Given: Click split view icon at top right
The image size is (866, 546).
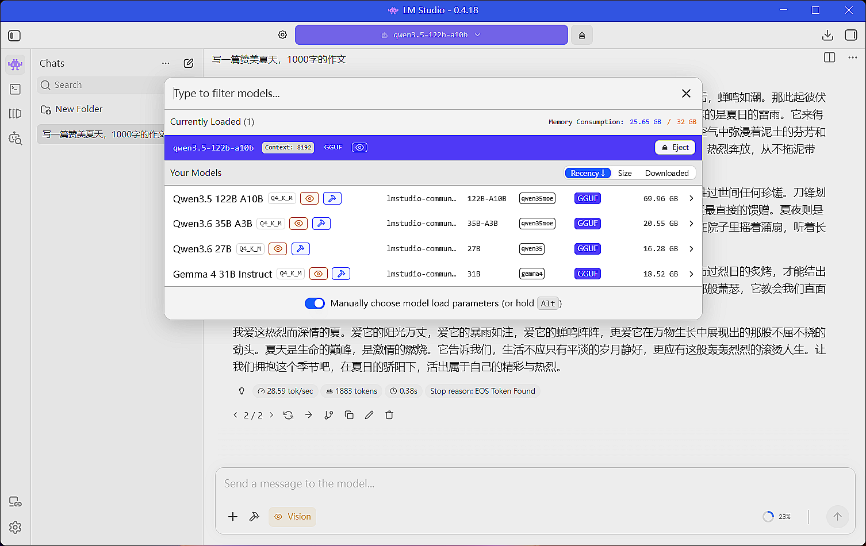Looking at the screenshot, I should click(829, 57).
